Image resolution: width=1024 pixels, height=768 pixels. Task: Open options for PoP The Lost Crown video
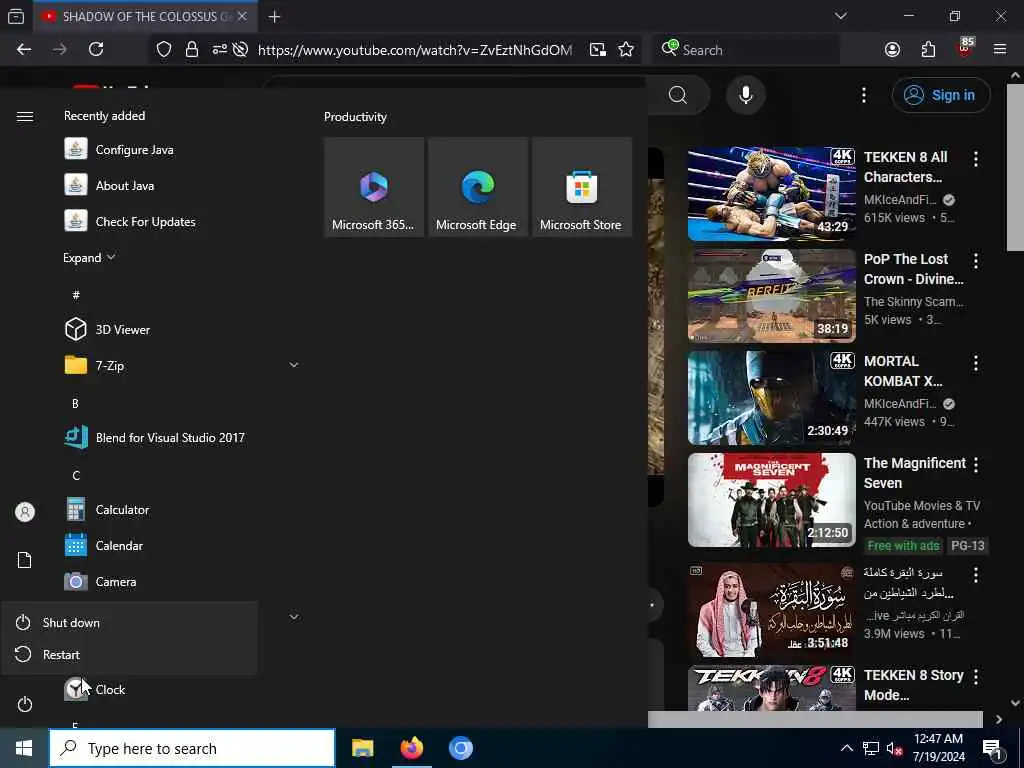976,261
